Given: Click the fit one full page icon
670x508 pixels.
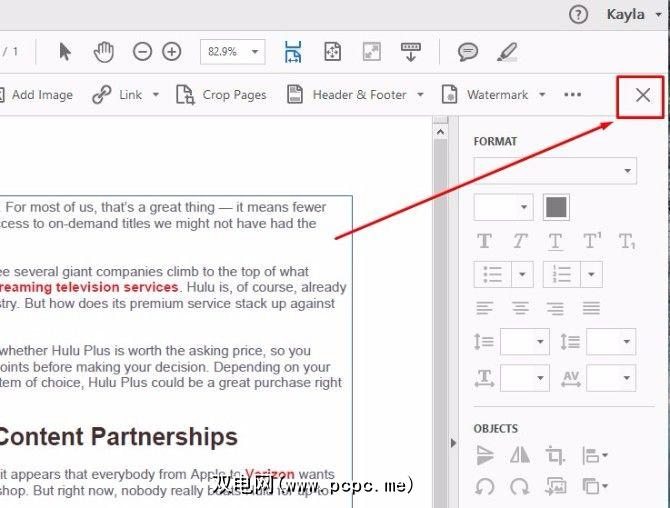Looking at the screenshot, I should (x=332, y=52).
